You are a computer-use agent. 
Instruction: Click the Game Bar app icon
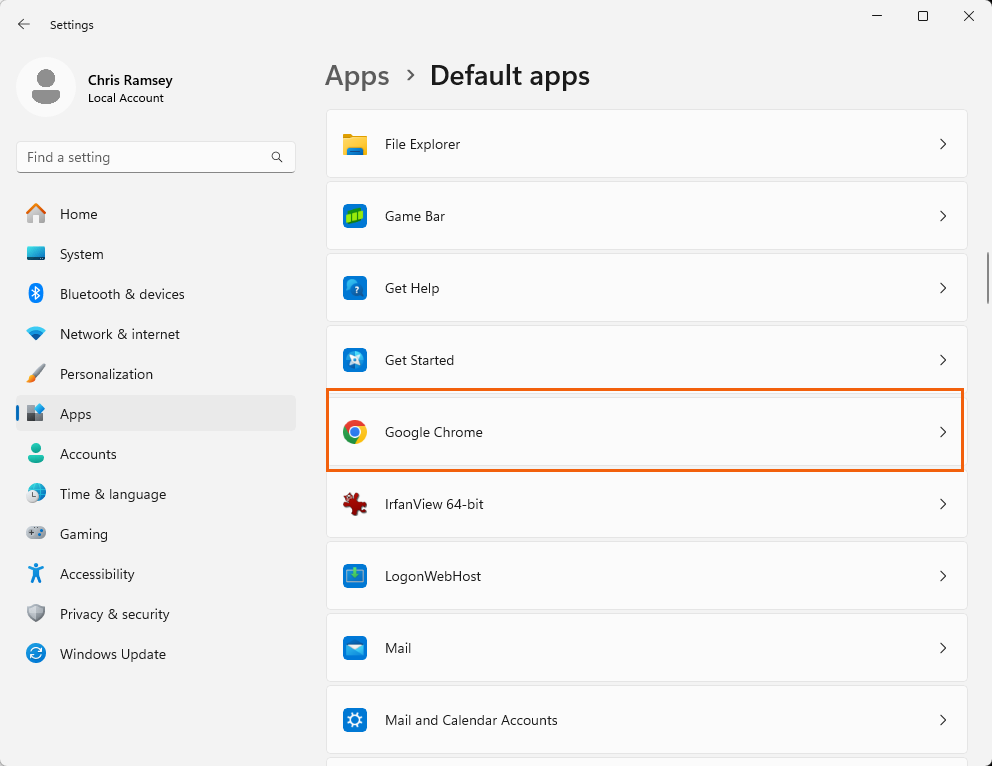(355, 216)
